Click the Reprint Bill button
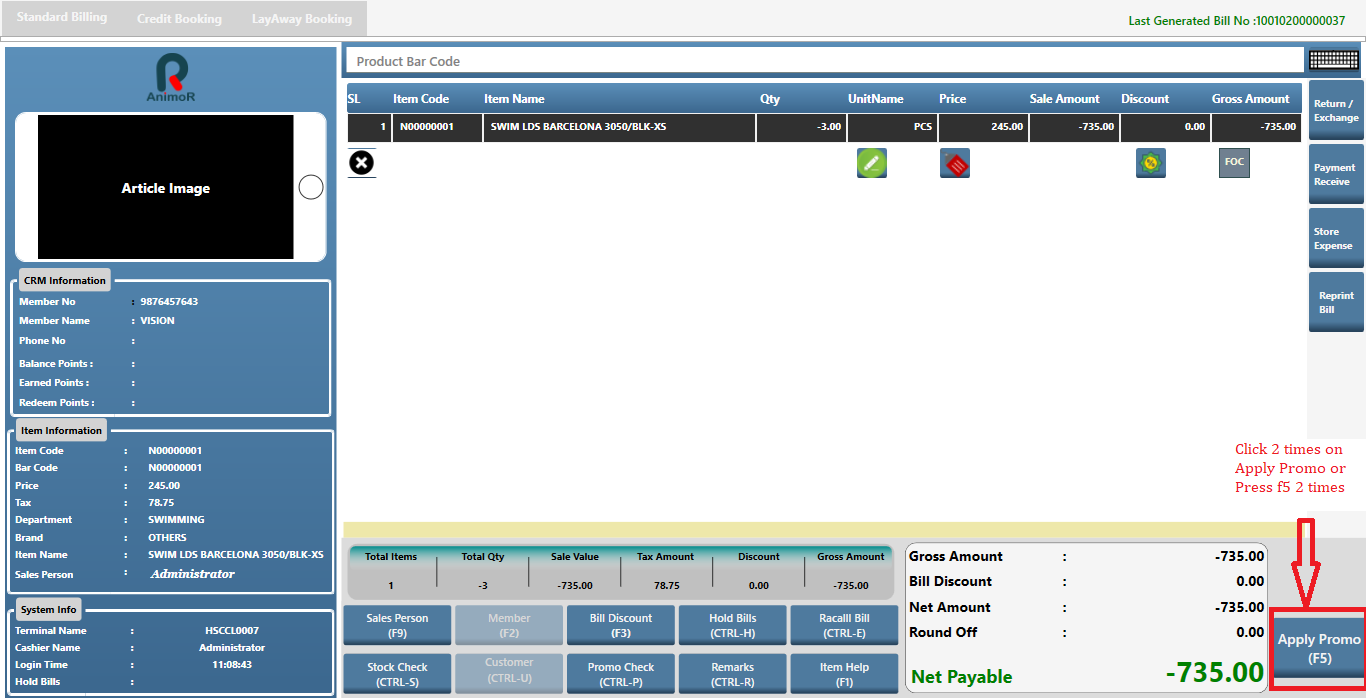Image resolution: width=1366 pixels, height=699 pixels. [x=1336, y=302]
